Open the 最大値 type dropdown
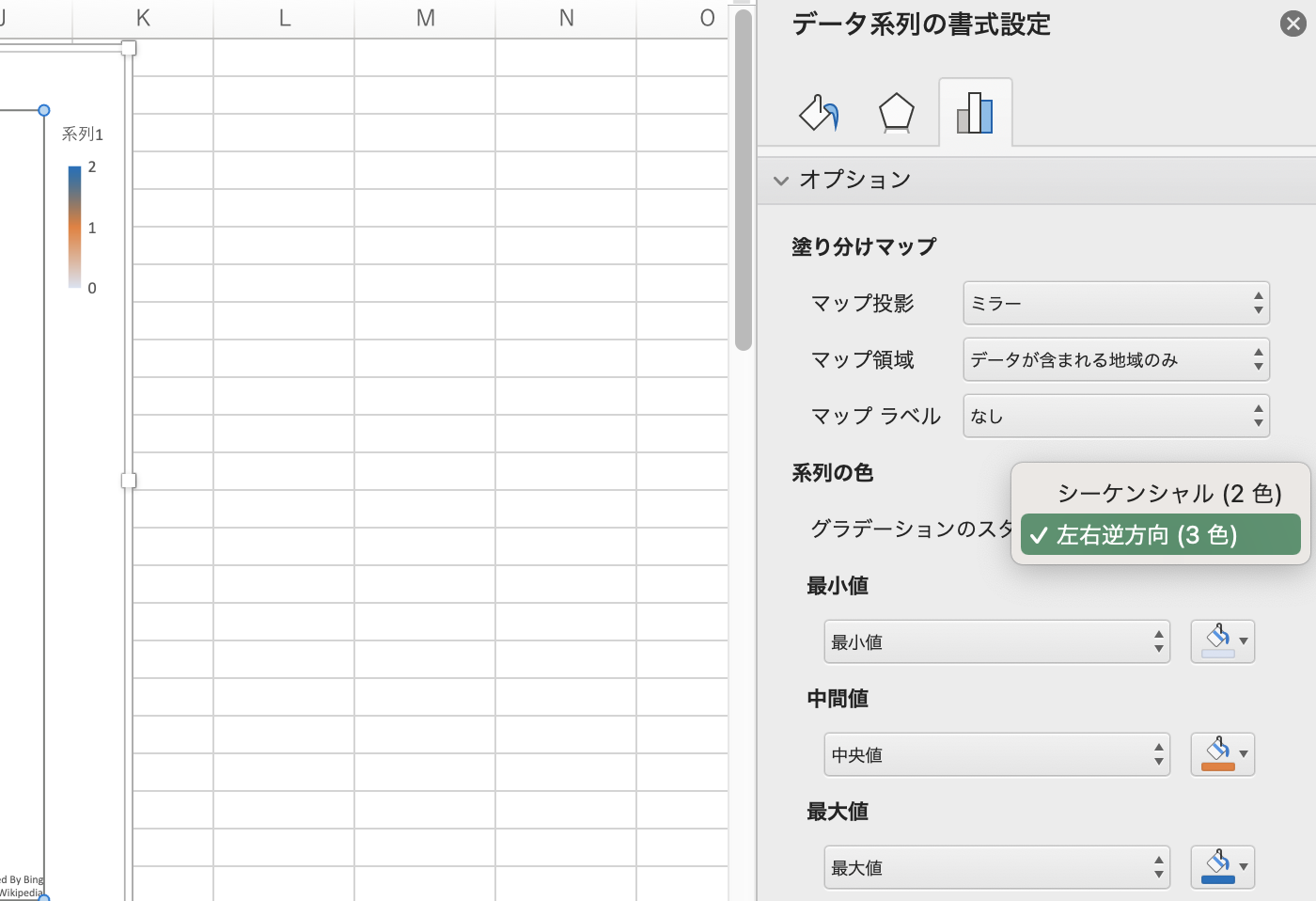 [x=996, y=867]
